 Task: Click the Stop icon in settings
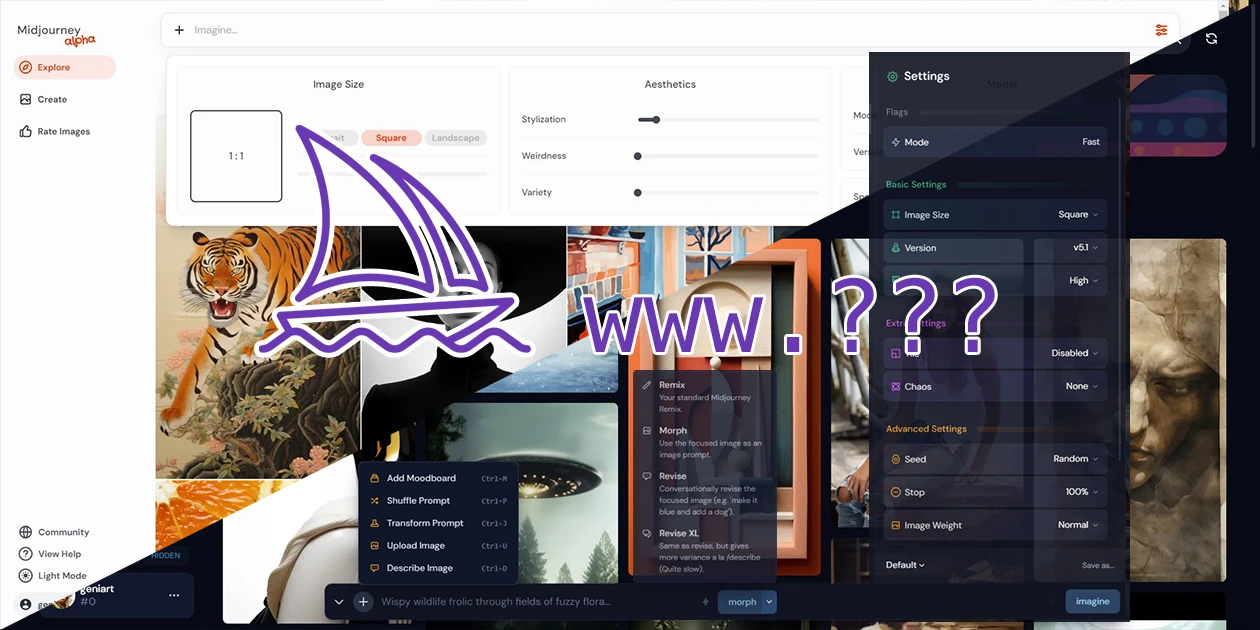(x=896, y=492)
